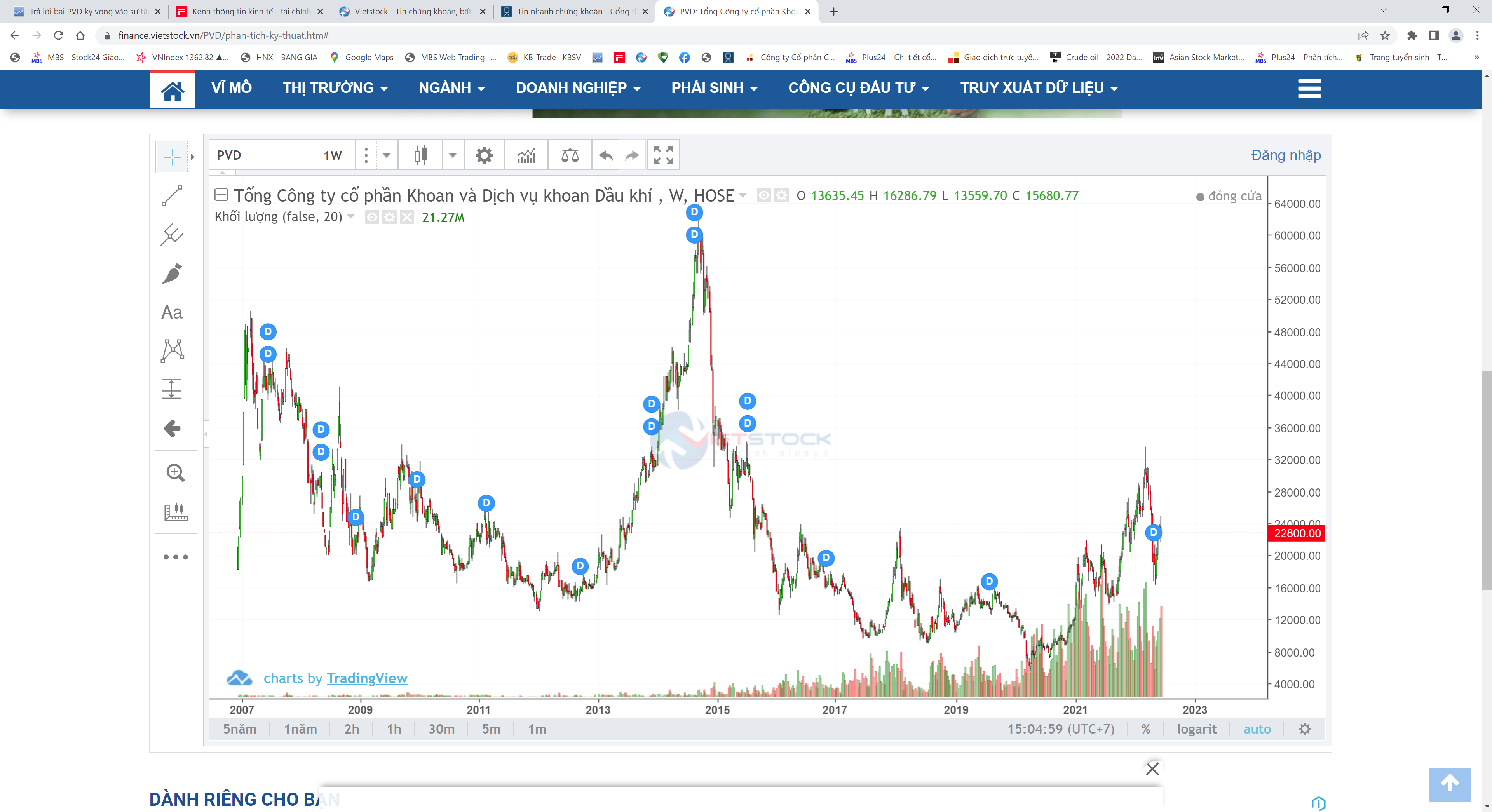
Task: Click the browser address bar URL
Action: (223, 35)
